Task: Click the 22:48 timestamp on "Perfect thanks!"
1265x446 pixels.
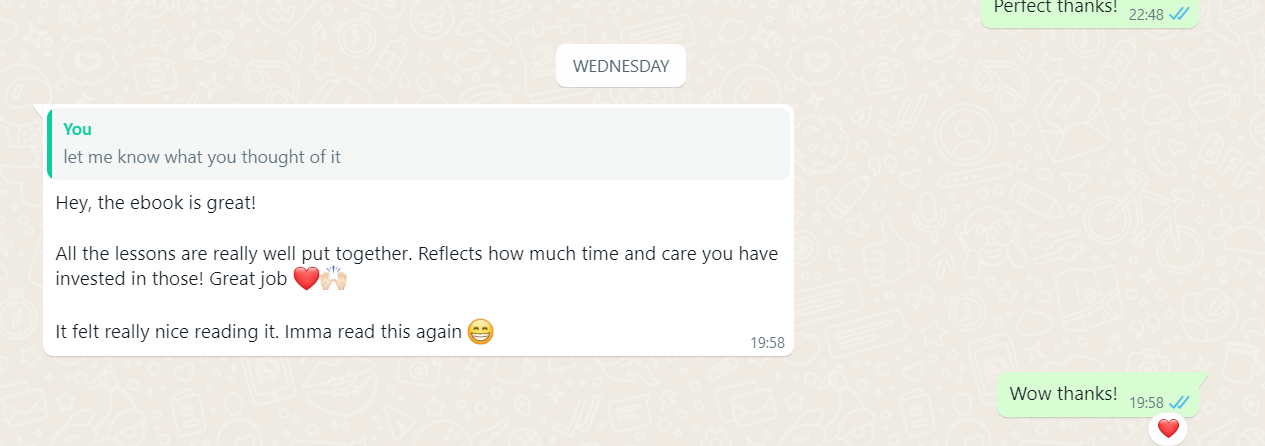Action: tap(1146, 14)
